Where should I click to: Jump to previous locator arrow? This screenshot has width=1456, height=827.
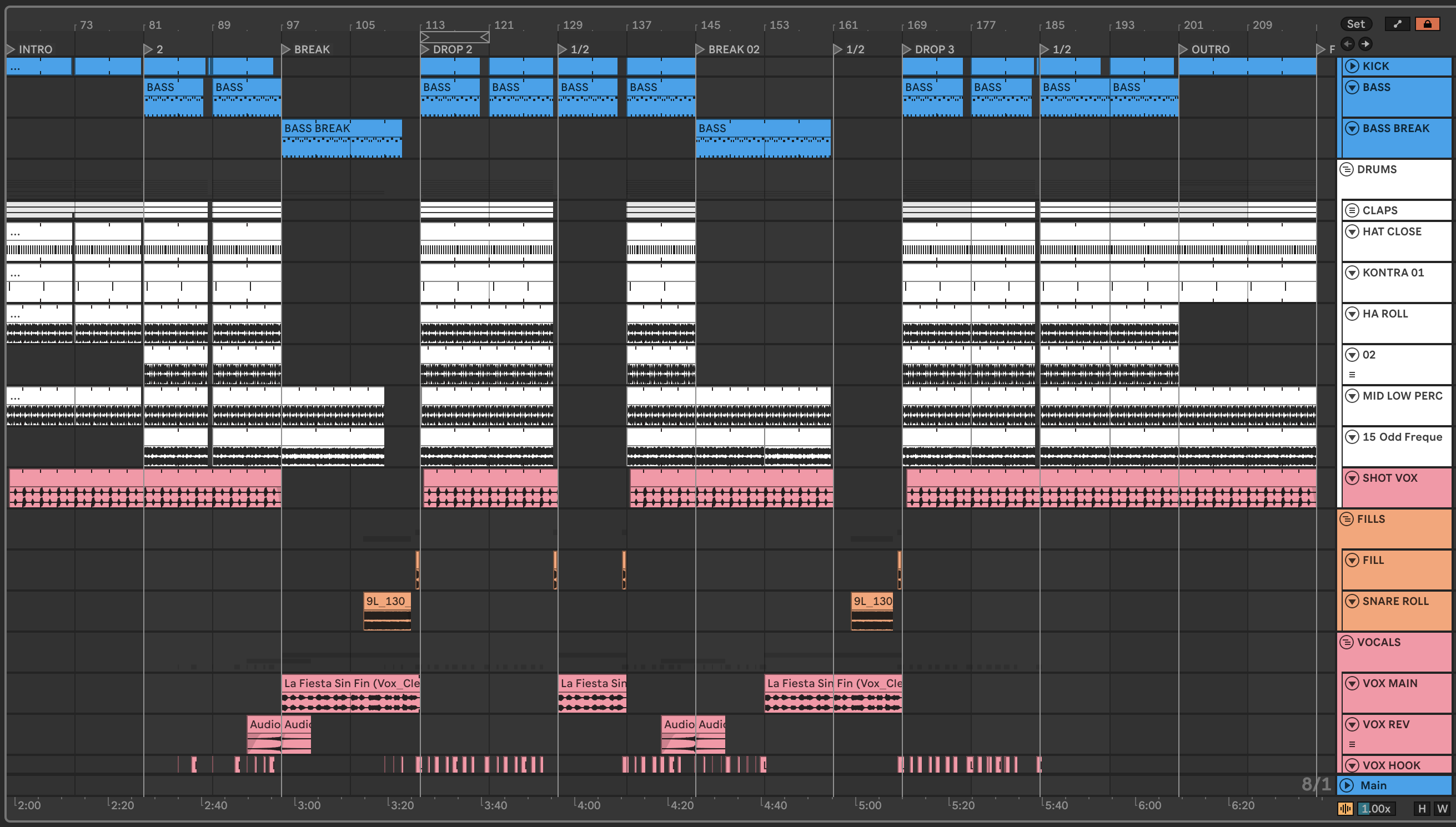click(x=1348, y=44)
